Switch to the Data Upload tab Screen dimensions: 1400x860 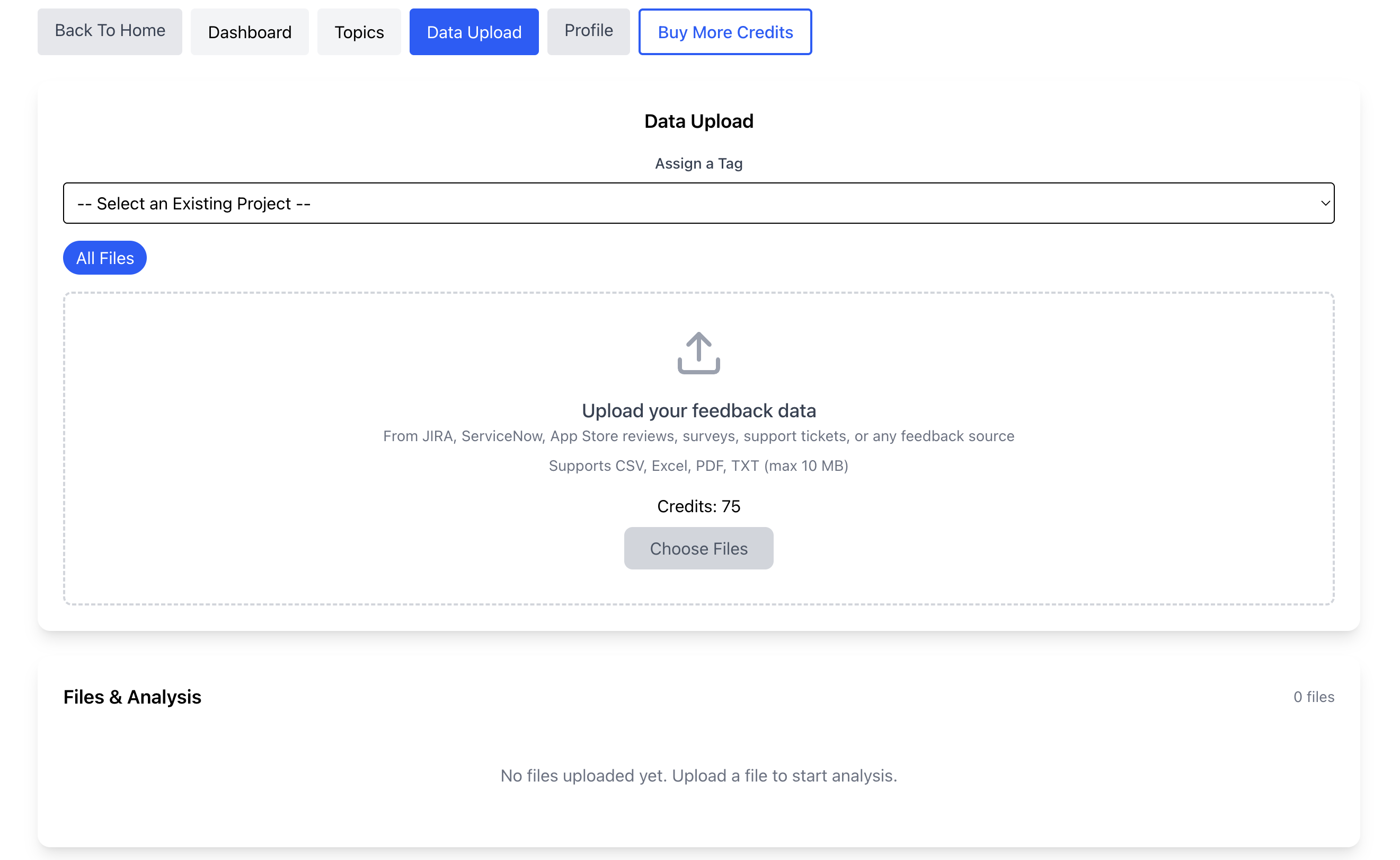pyautogui.click(x=474, y=31)
